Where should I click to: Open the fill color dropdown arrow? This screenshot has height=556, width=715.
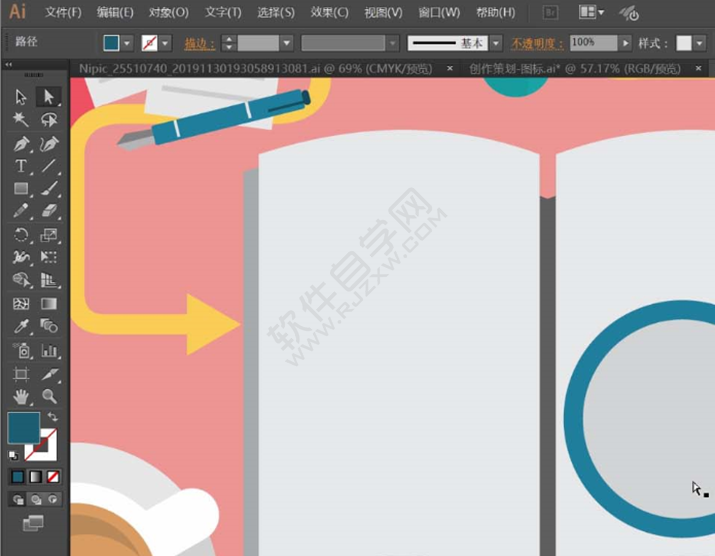(x=127, y=43)
